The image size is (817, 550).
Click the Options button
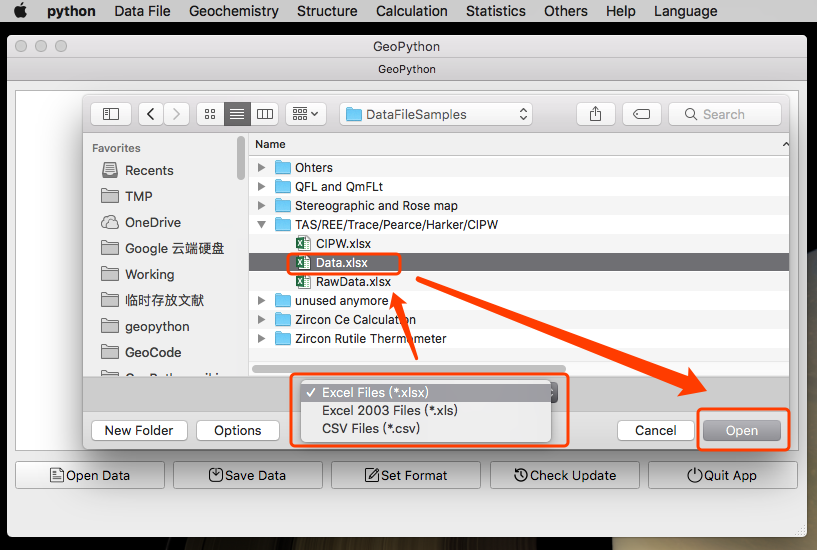(x=238, y=430)
